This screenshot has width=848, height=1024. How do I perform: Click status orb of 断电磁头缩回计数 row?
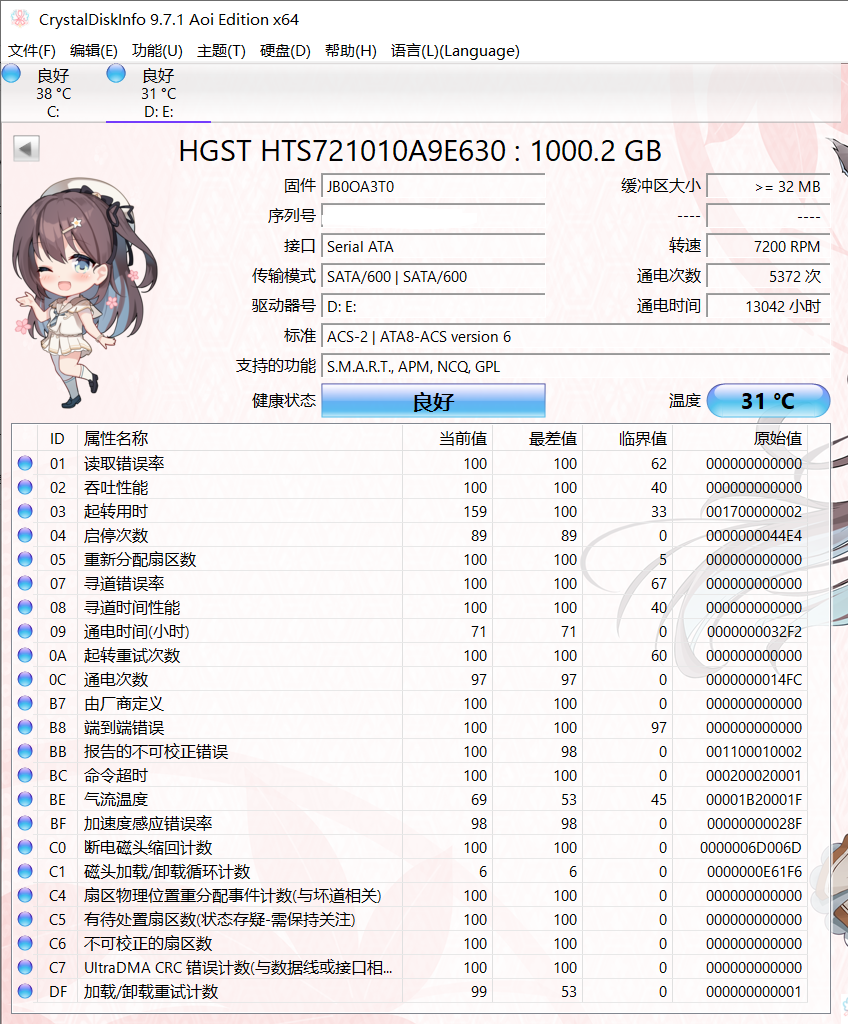tap(25, 848)
